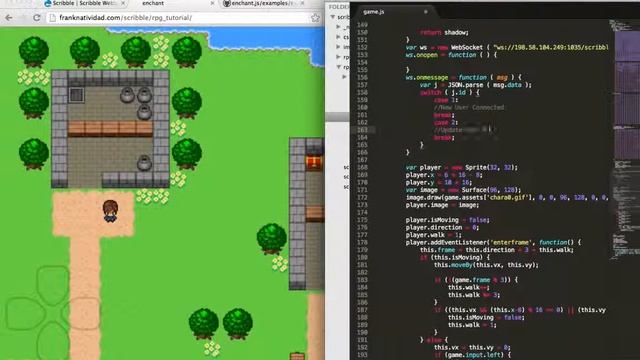Expand the collapsed 'rp' folder in sidebar
This screenshot has height=360, width=640.
point(338,57)
